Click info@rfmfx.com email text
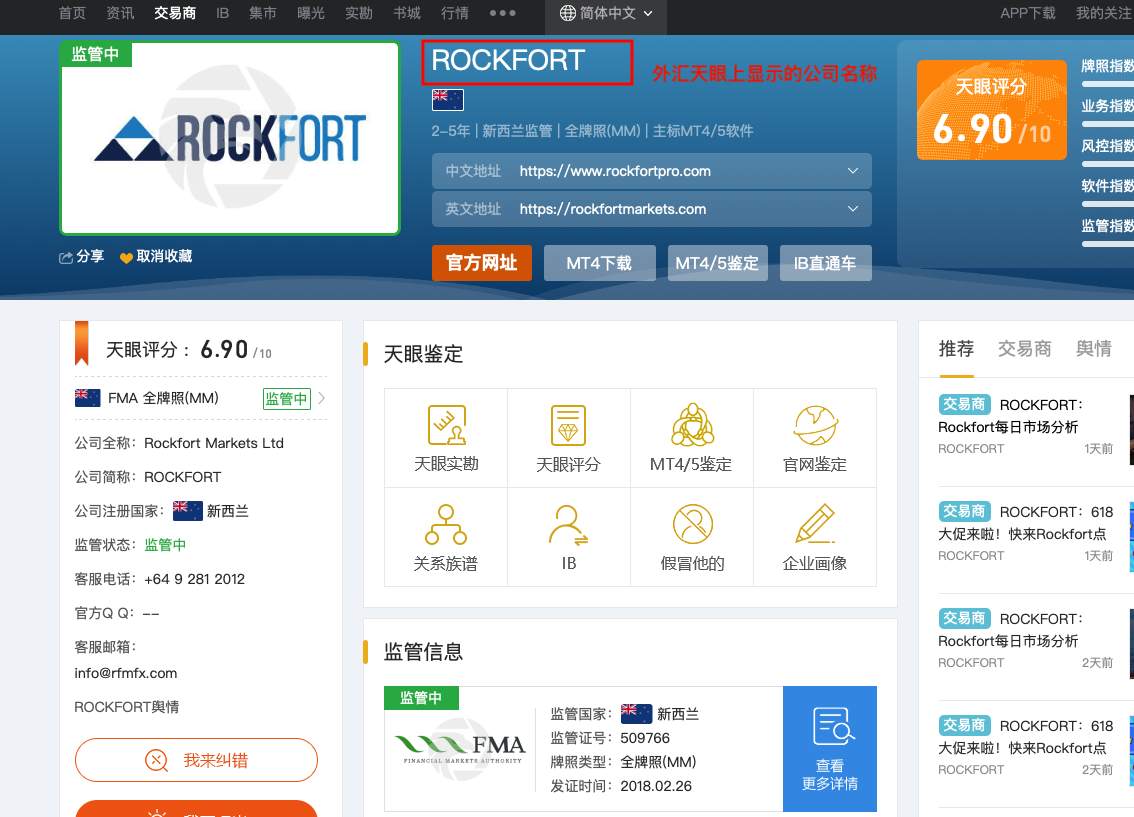Image resolution: width=1134 pixels, height=817 pixels. click(x=126, y=673)
